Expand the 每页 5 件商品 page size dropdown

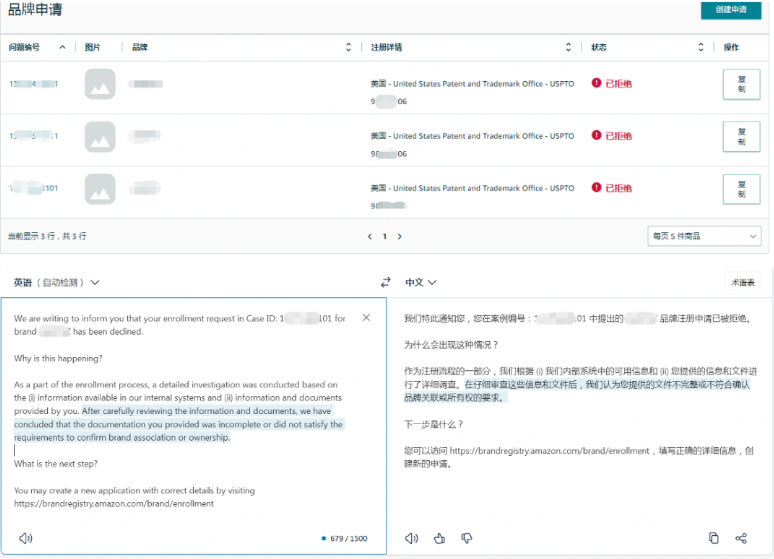(x=704, y=236)
